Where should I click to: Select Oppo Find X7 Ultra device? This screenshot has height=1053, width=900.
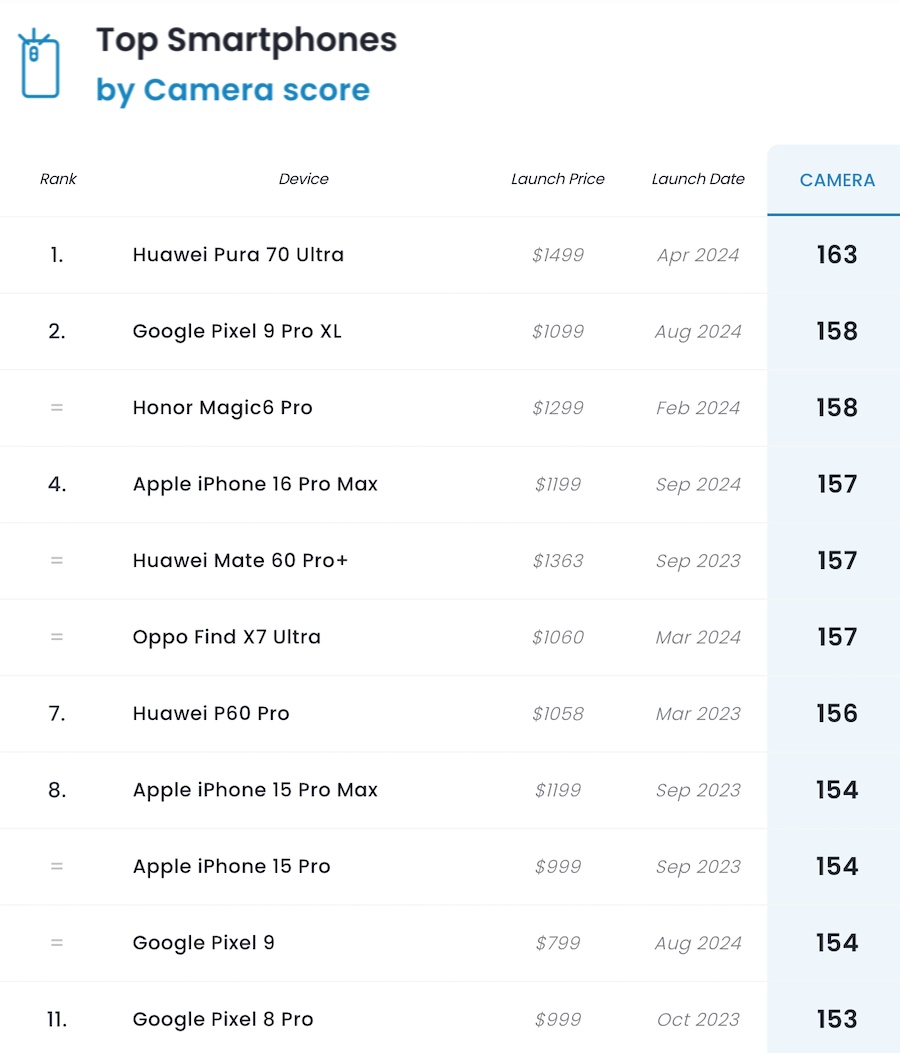click(226, 637)
